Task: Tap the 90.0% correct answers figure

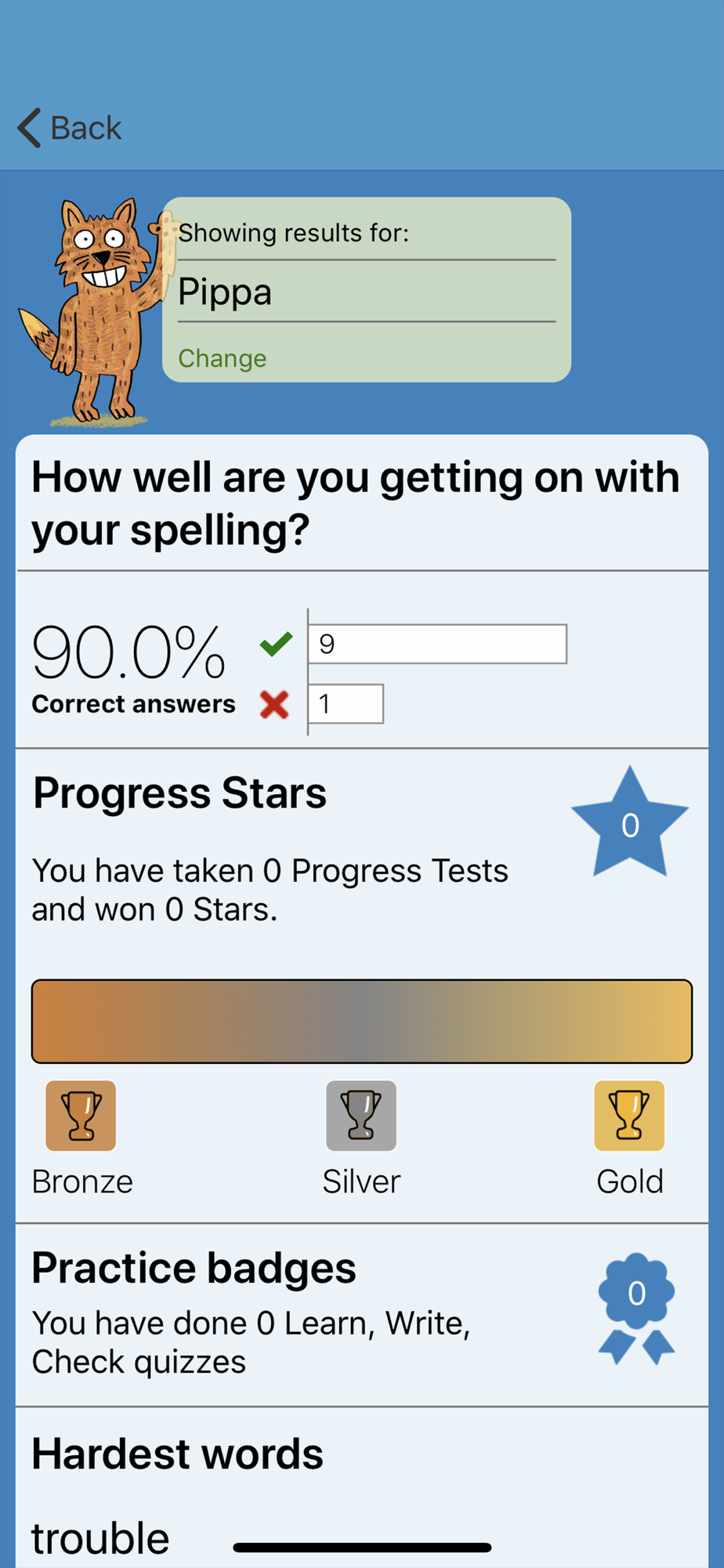Action: click(x=129, y=652)
